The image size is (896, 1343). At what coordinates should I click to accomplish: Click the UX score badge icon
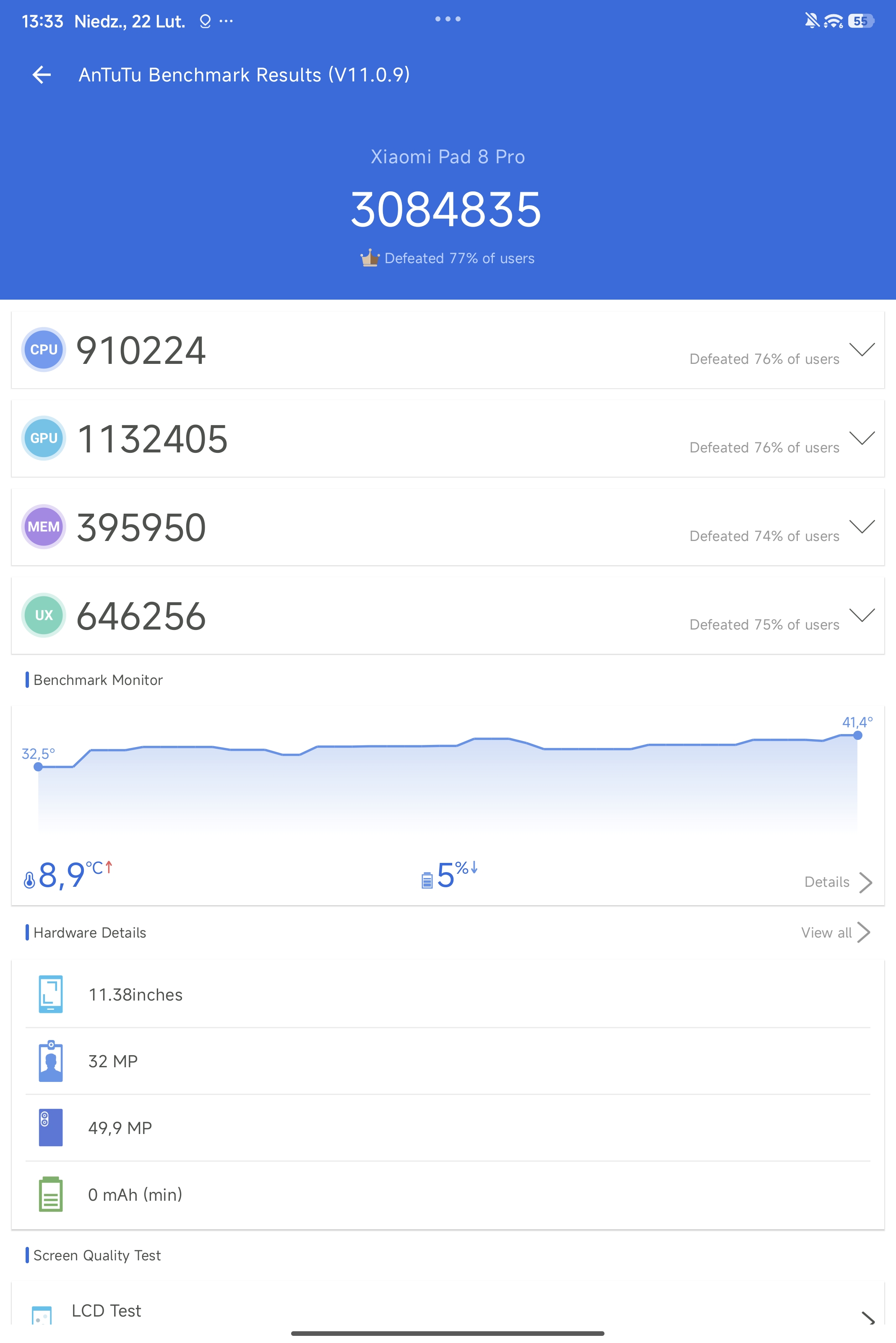coord(44,615)
